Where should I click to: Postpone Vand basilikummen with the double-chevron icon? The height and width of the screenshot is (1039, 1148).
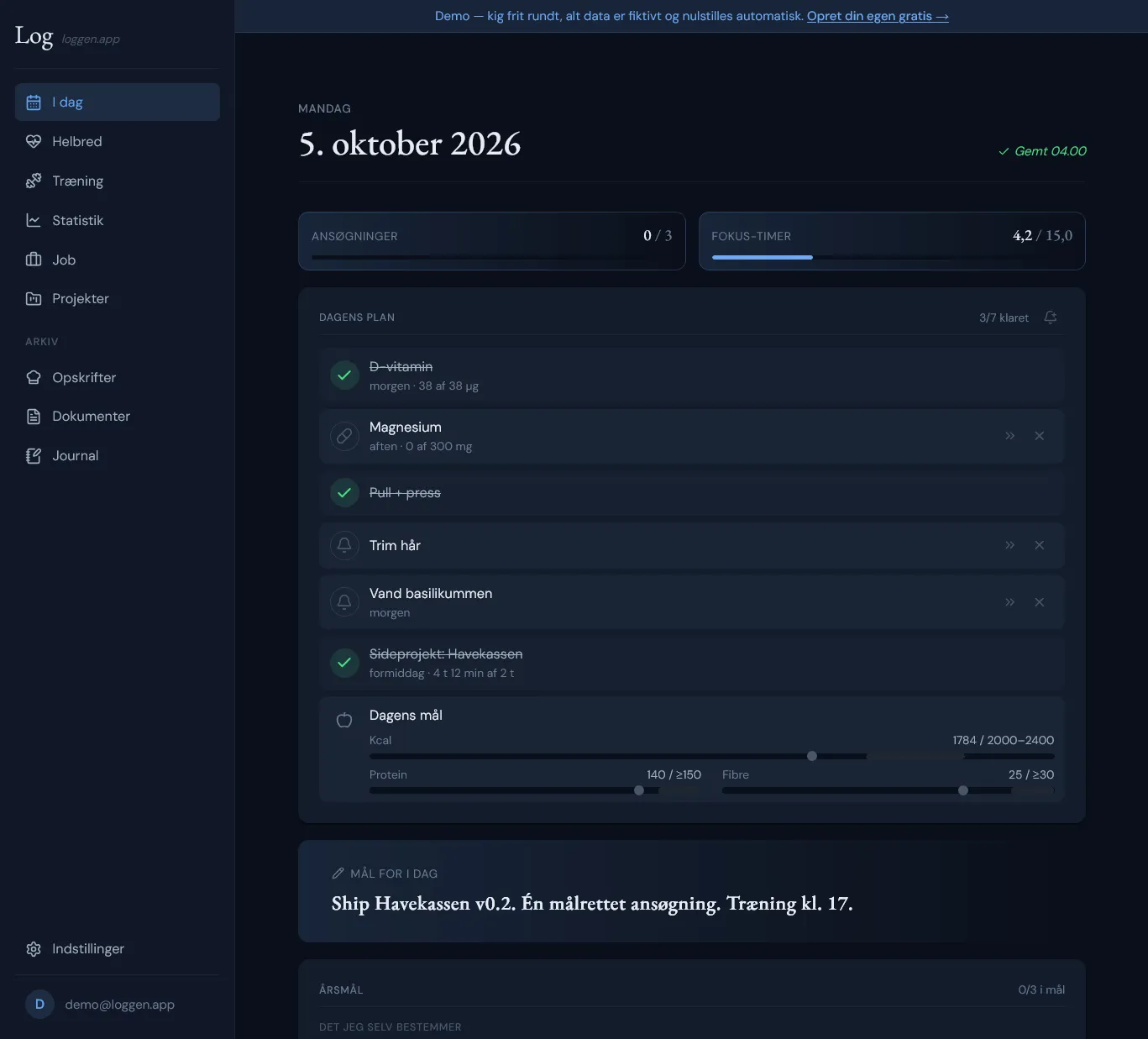tap(1010, 602)
